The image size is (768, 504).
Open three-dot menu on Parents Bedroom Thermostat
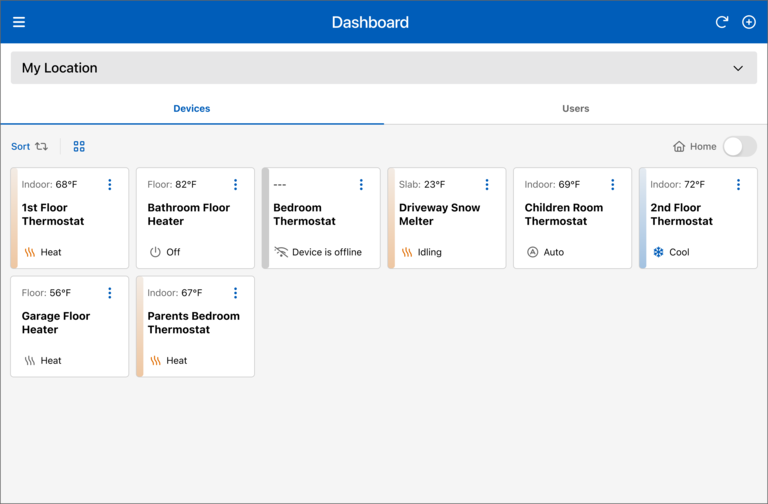[x=236, y=293]
